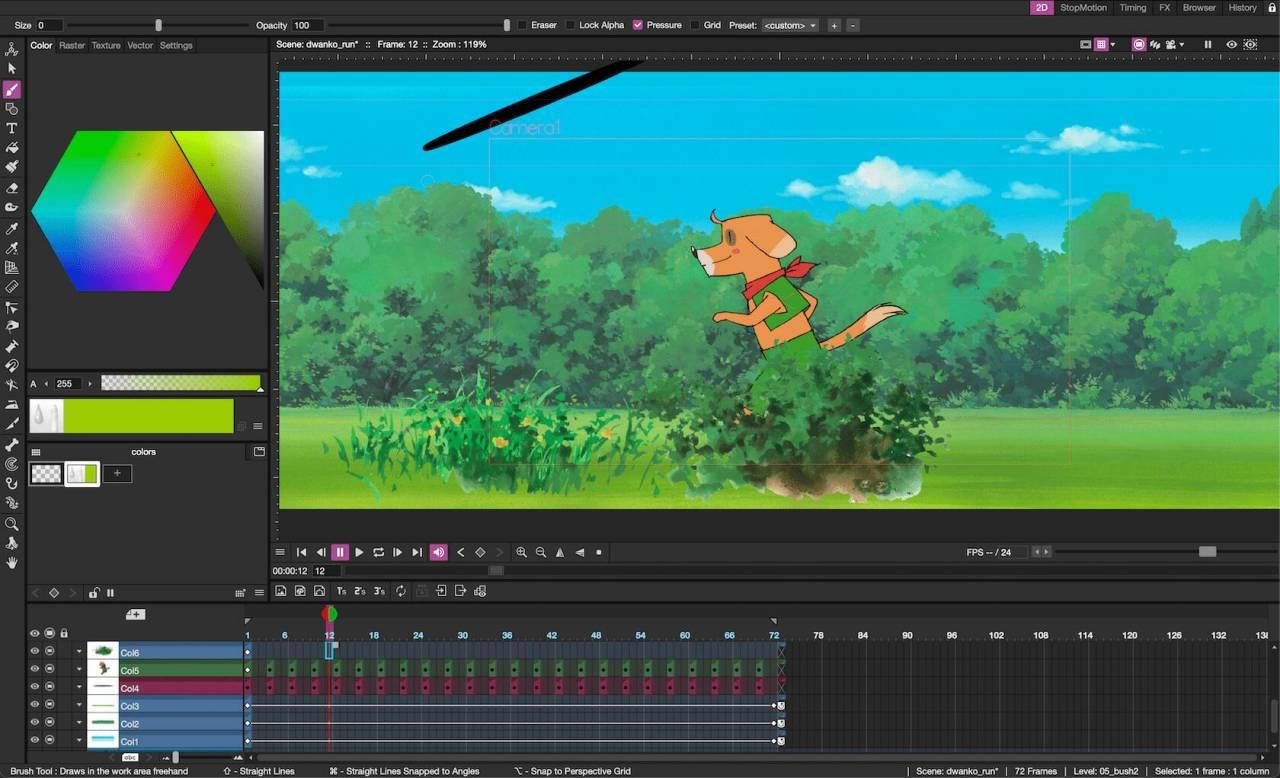This screenshot has width=1280, height=778.
Task: Select the Type tool
Action: coord(12,128)
